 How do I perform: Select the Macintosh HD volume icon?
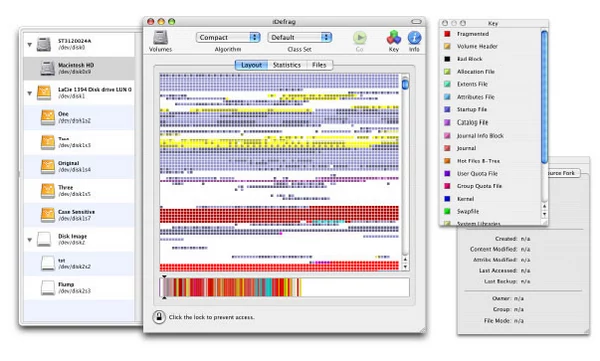click(x=47, y=68)
